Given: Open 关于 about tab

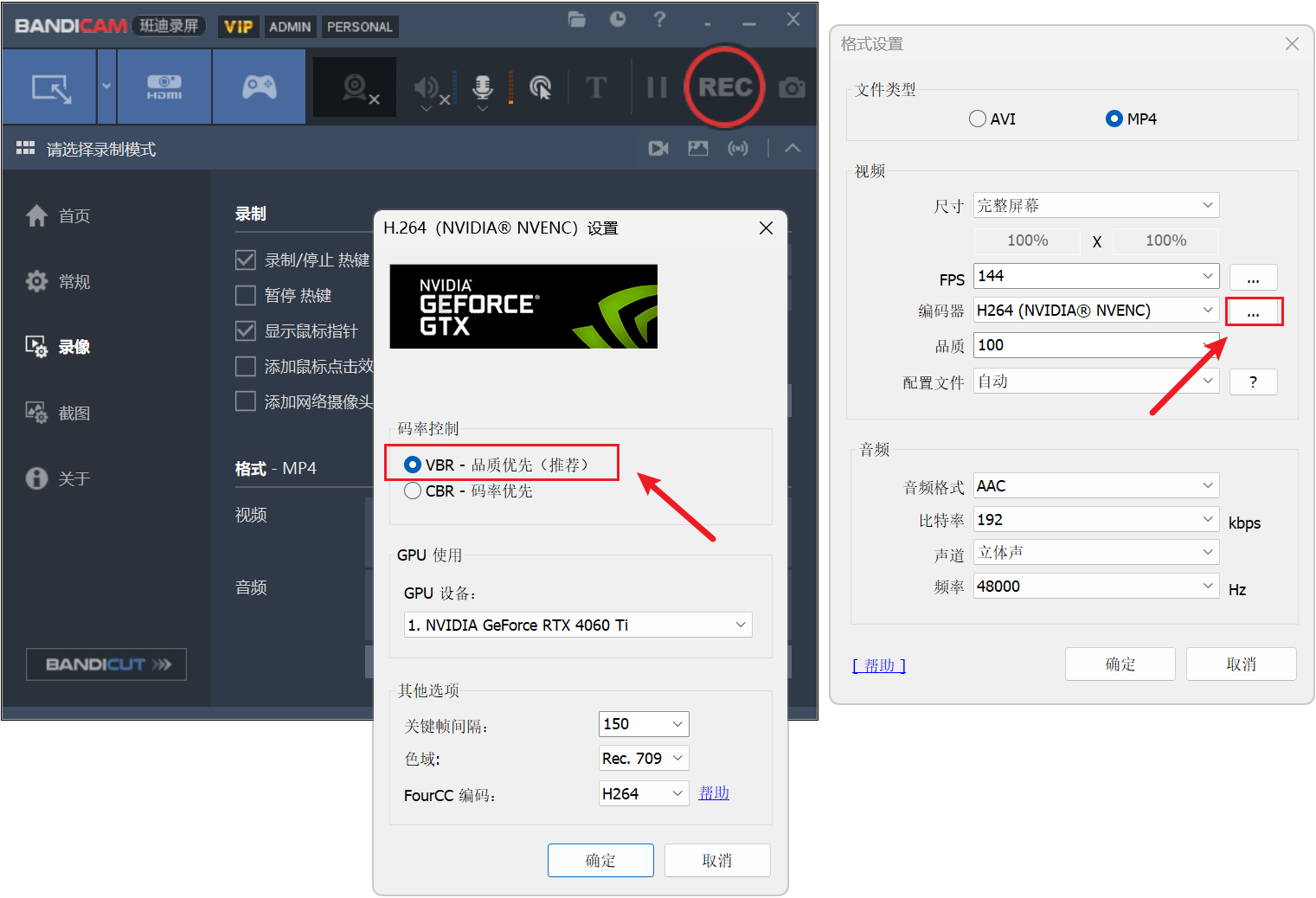Looking at the screenshot, I should [58, 478].
